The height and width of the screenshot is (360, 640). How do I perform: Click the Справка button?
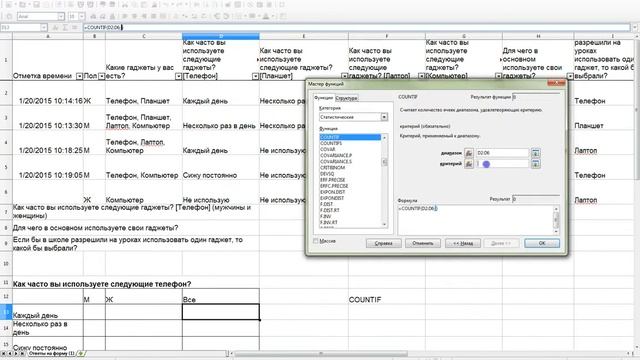coord(384,243)
